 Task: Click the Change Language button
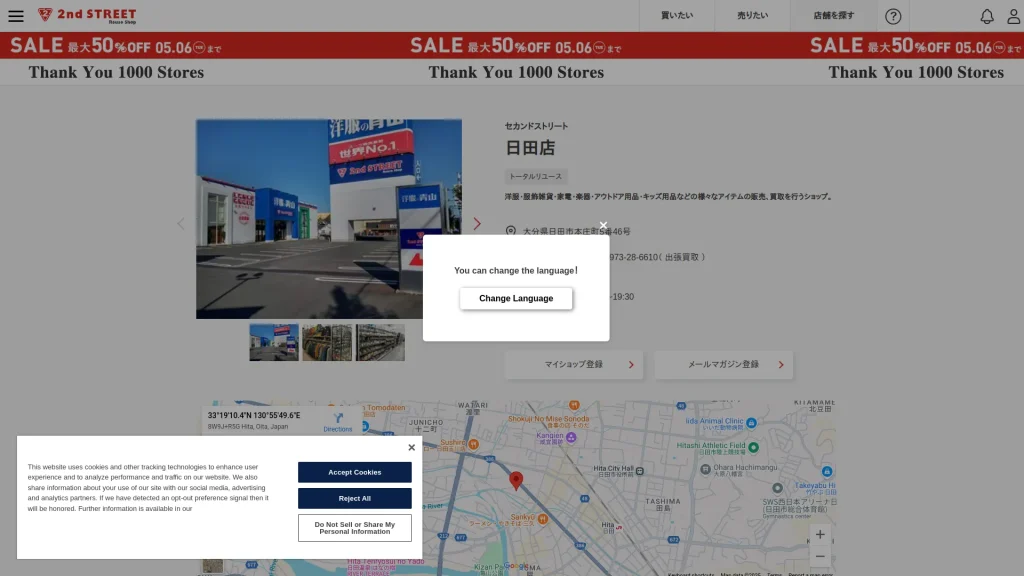point(516,298)
